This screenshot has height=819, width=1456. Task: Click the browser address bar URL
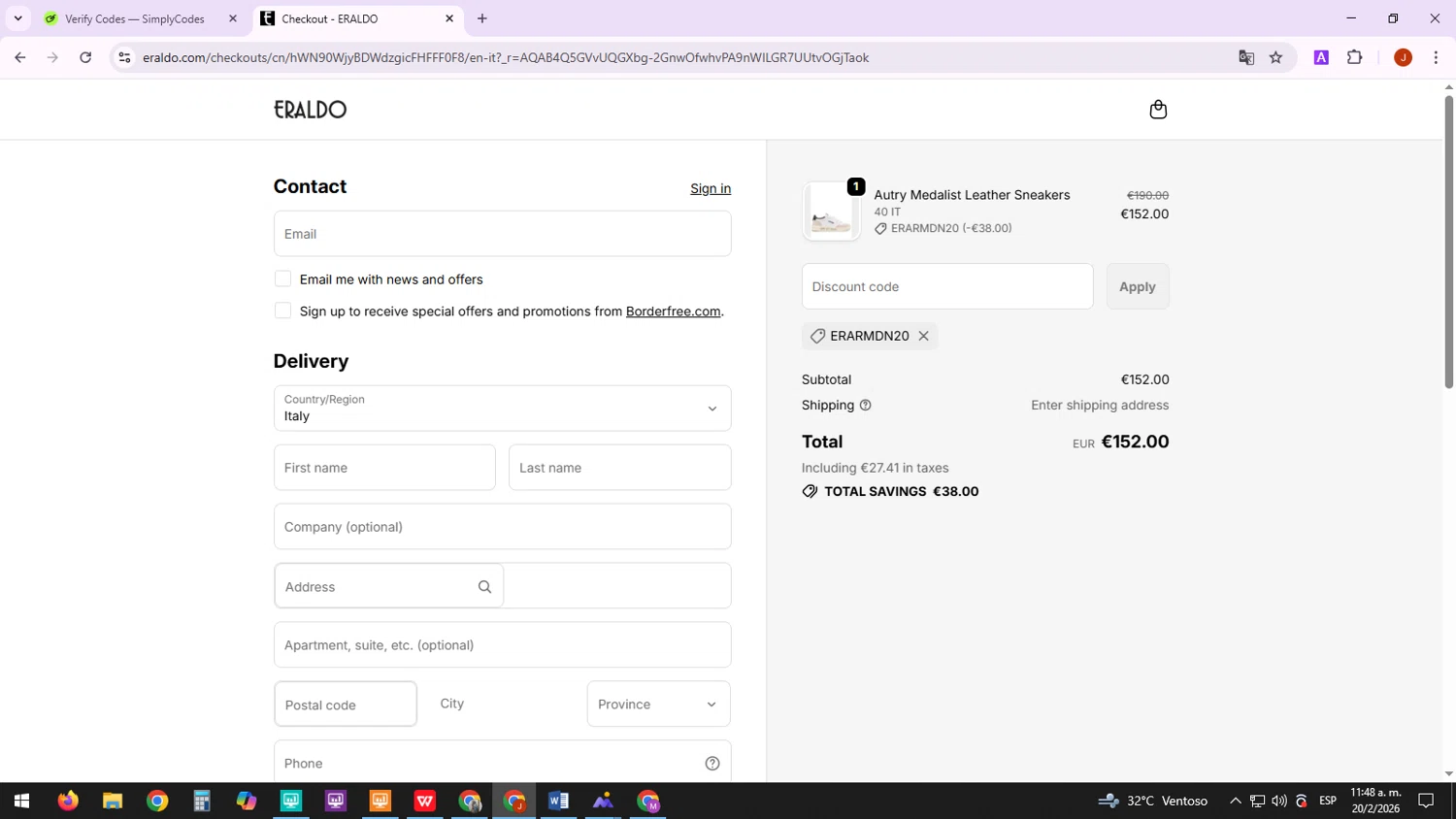[506, 57]
